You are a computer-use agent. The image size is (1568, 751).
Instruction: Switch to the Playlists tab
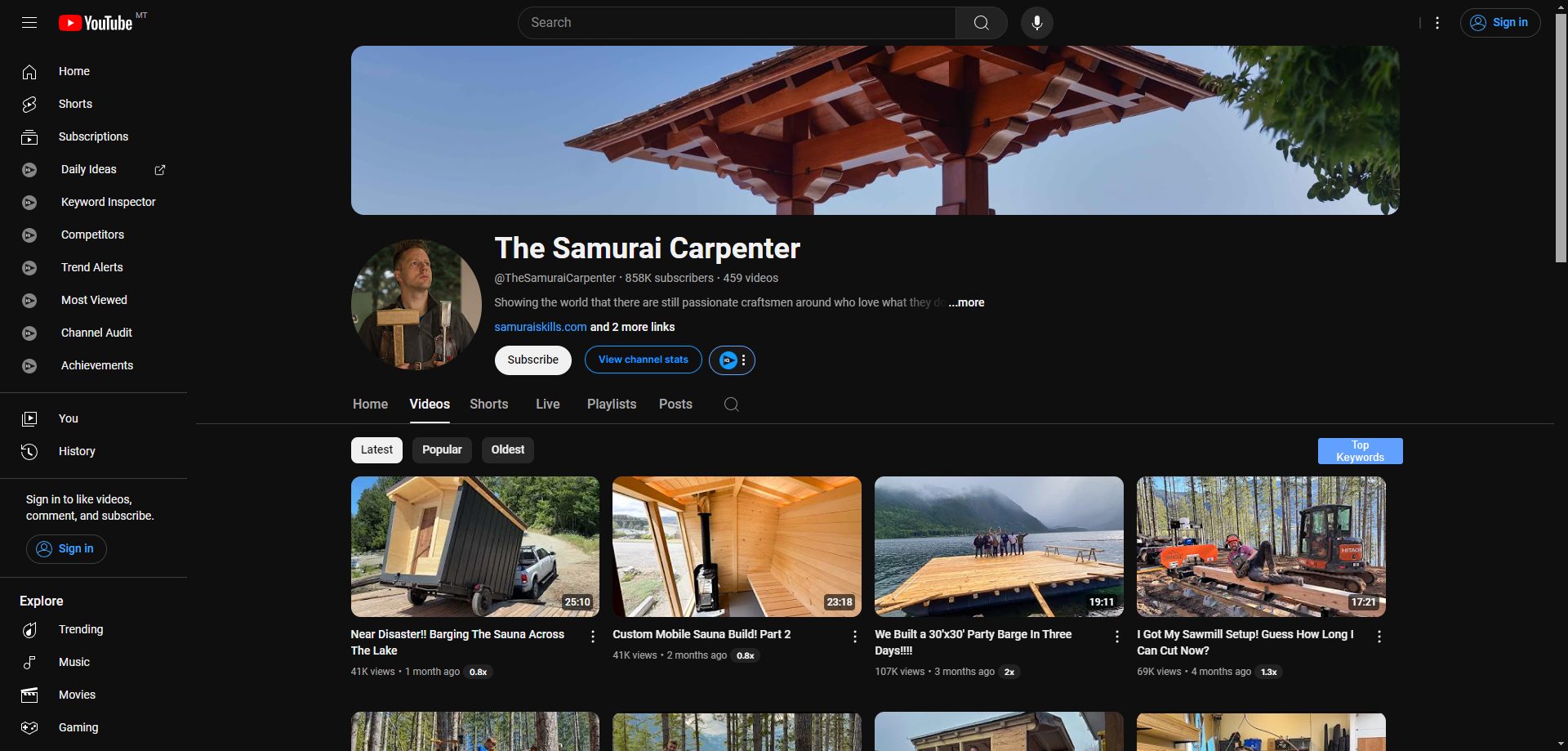pyautogui.click(x=611, y=405)
